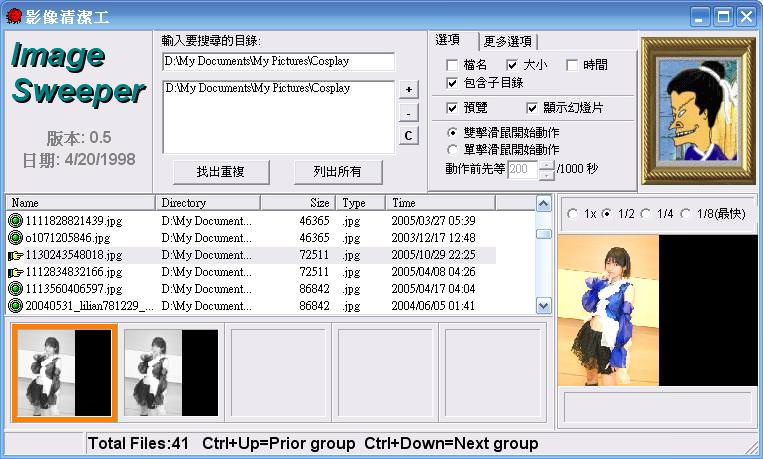Toggle the 包含子目錄 checkbox
This screenshot has height=459, width=763.
(452, 83)
